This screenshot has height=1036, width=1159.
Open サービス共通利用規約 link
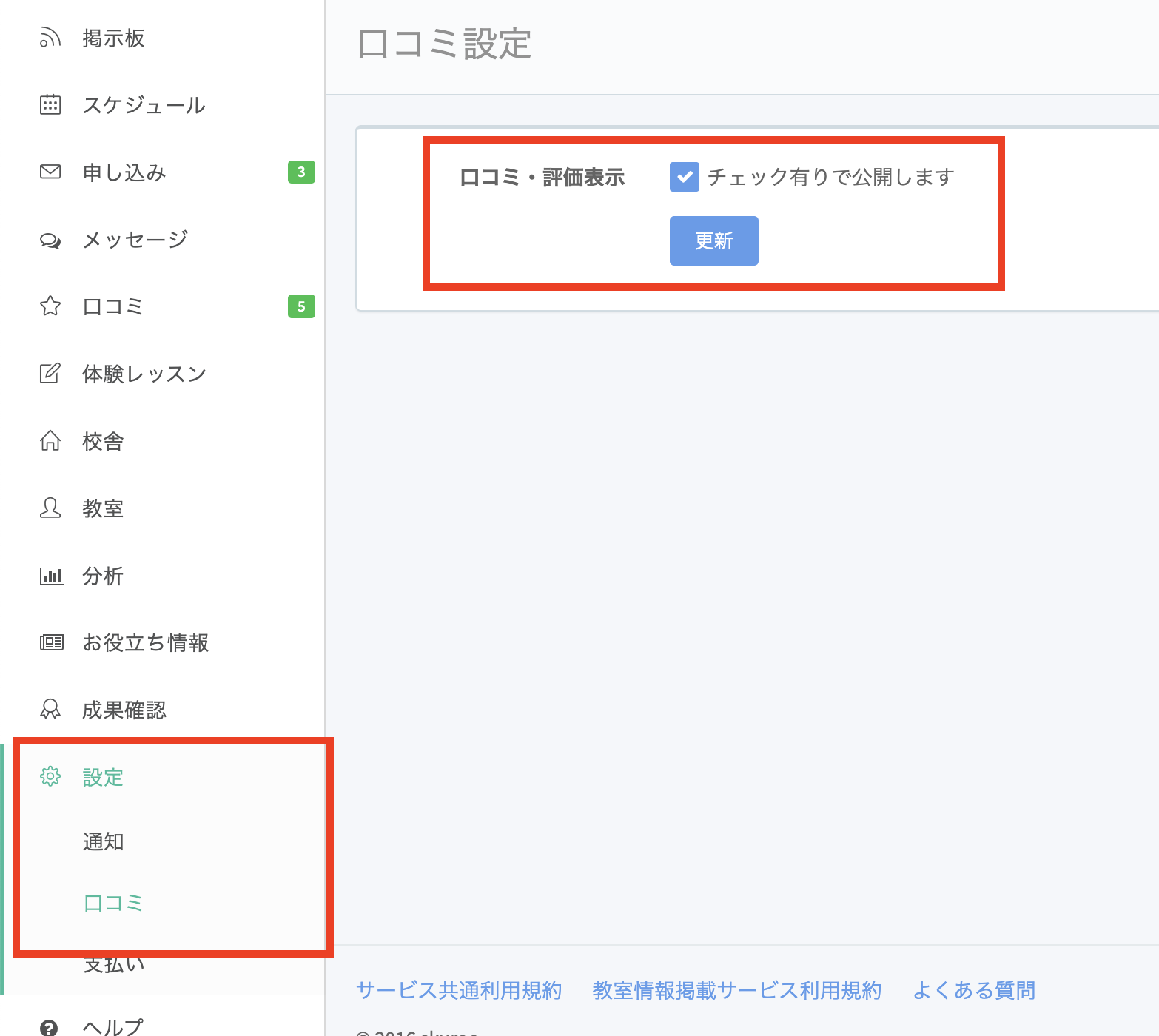click(x=459, y=990)
